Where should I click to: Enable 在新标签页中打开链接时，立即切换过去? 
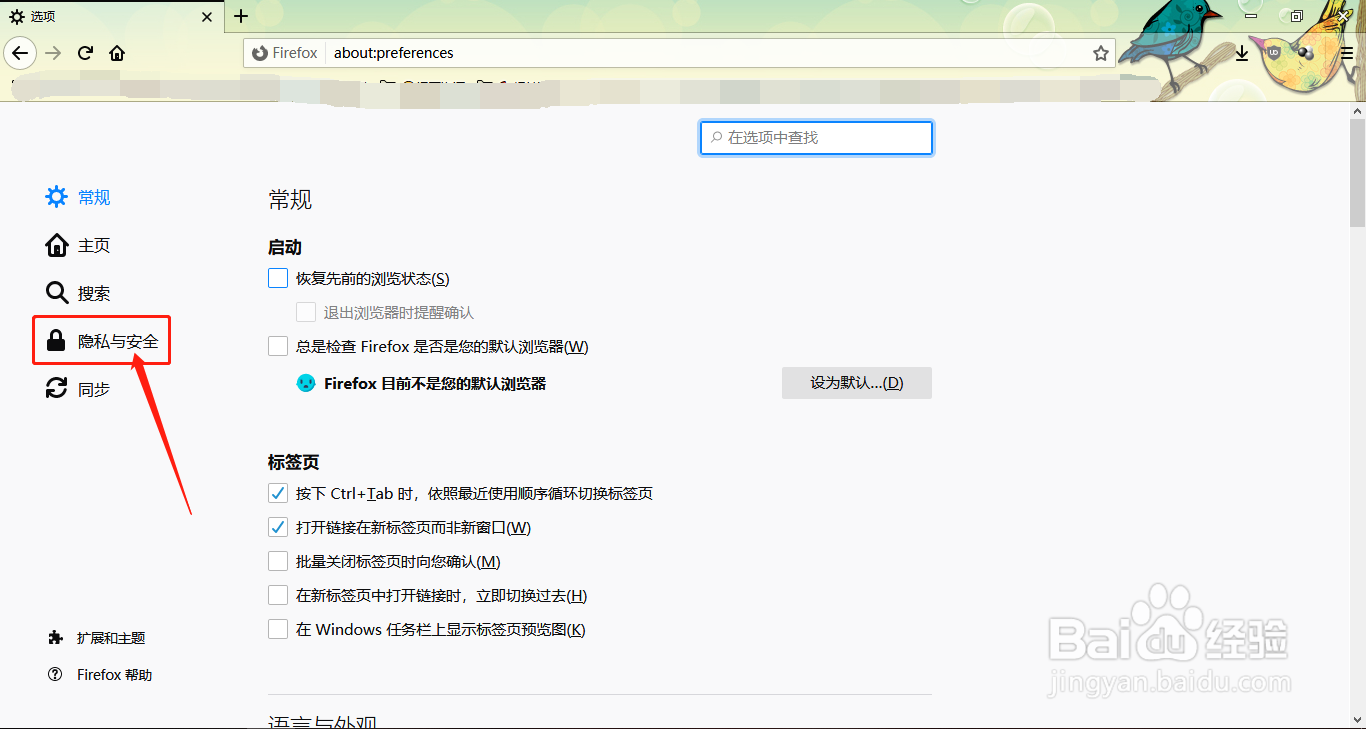(x=278, y=595)
